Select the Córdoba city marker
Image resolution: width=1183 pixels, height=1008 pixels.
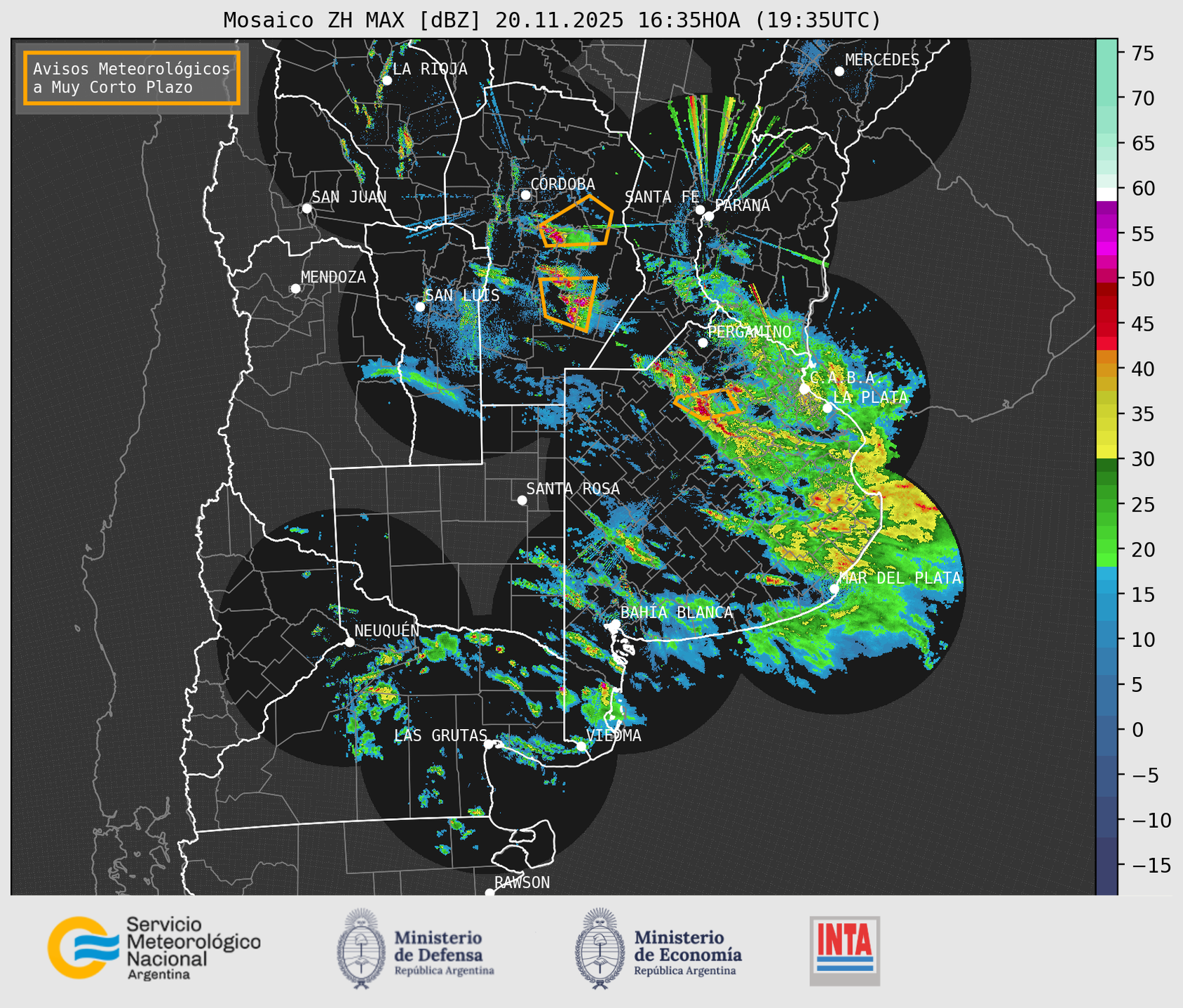click(525, 195)
